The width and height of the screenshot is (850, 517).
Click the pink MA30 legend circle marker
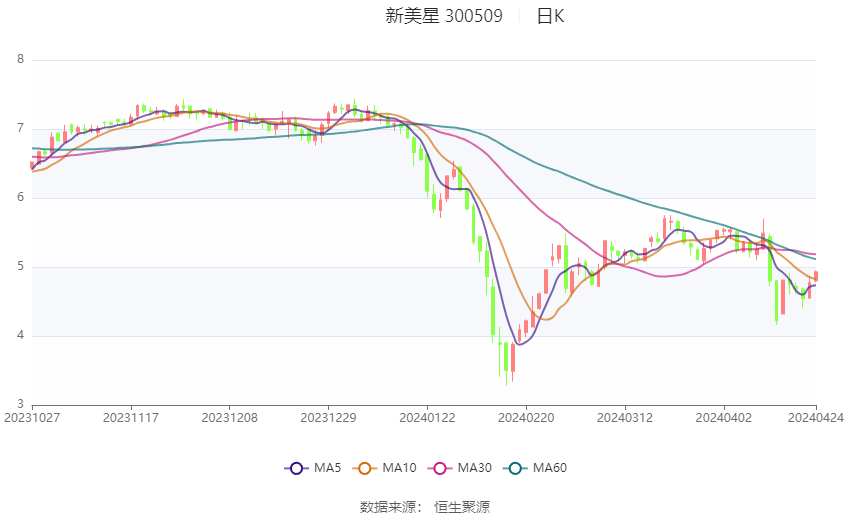click(438, 468)
